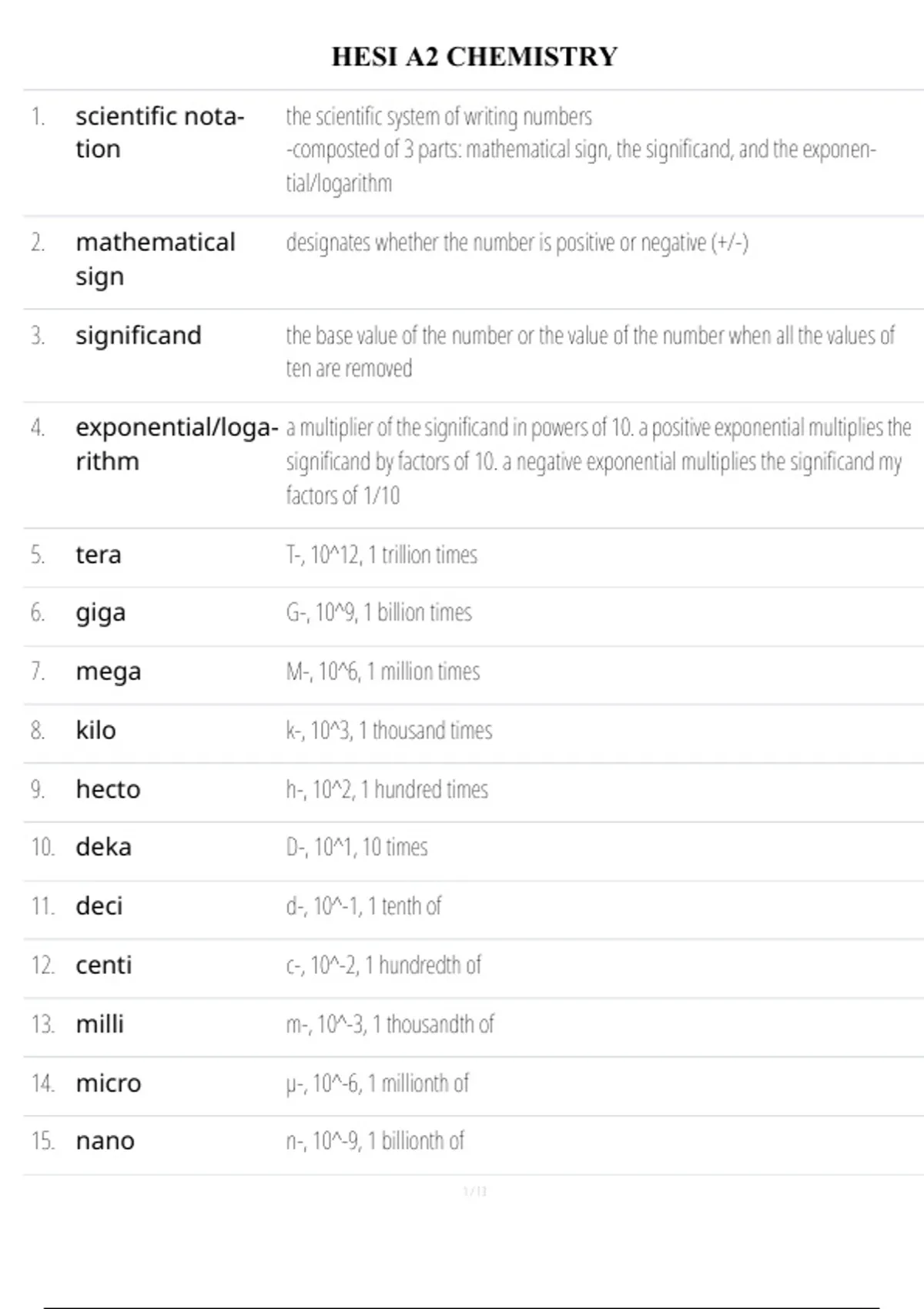Viewport: 924px width, 1309px height.
Task: Select the "significand" term in row 3
Action: (x=139, y=336)
